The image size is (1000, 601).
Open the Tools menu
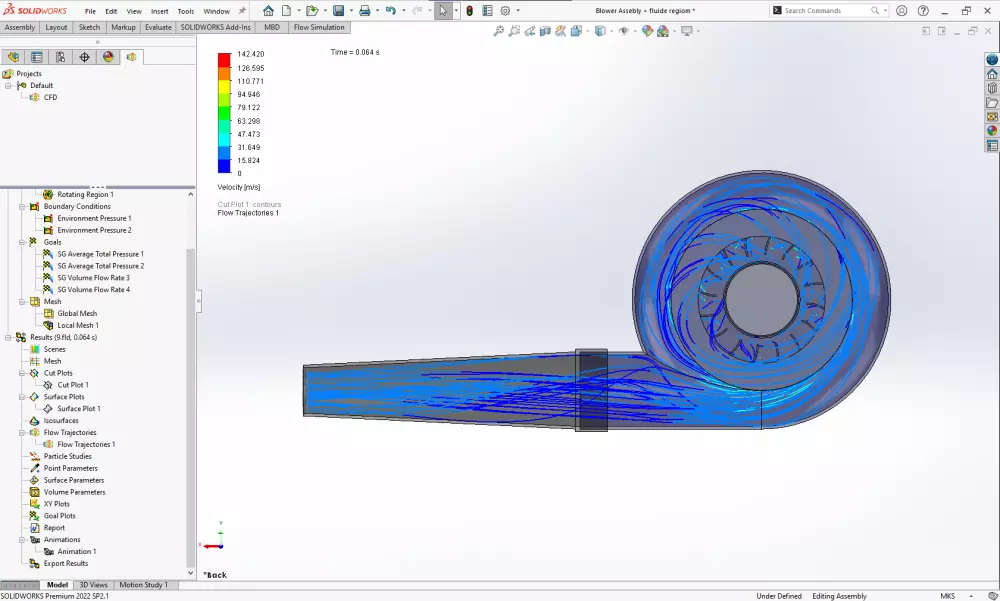[185, 12]
